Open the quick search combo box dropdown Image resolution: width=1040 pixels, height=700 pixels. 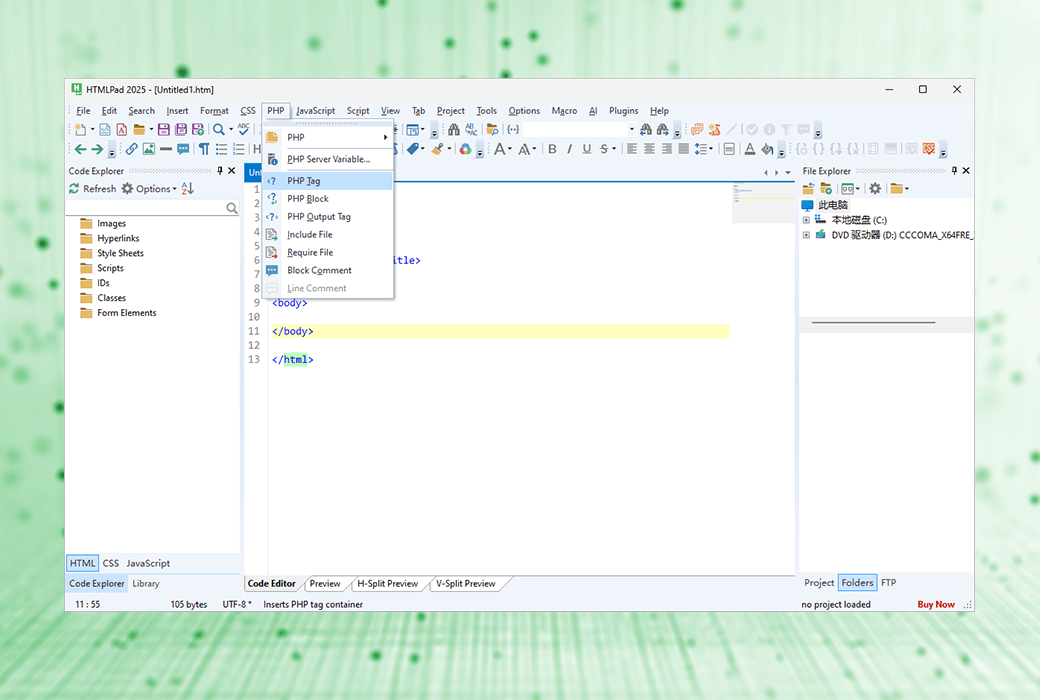pyautogui.click(x=631, y=129)
